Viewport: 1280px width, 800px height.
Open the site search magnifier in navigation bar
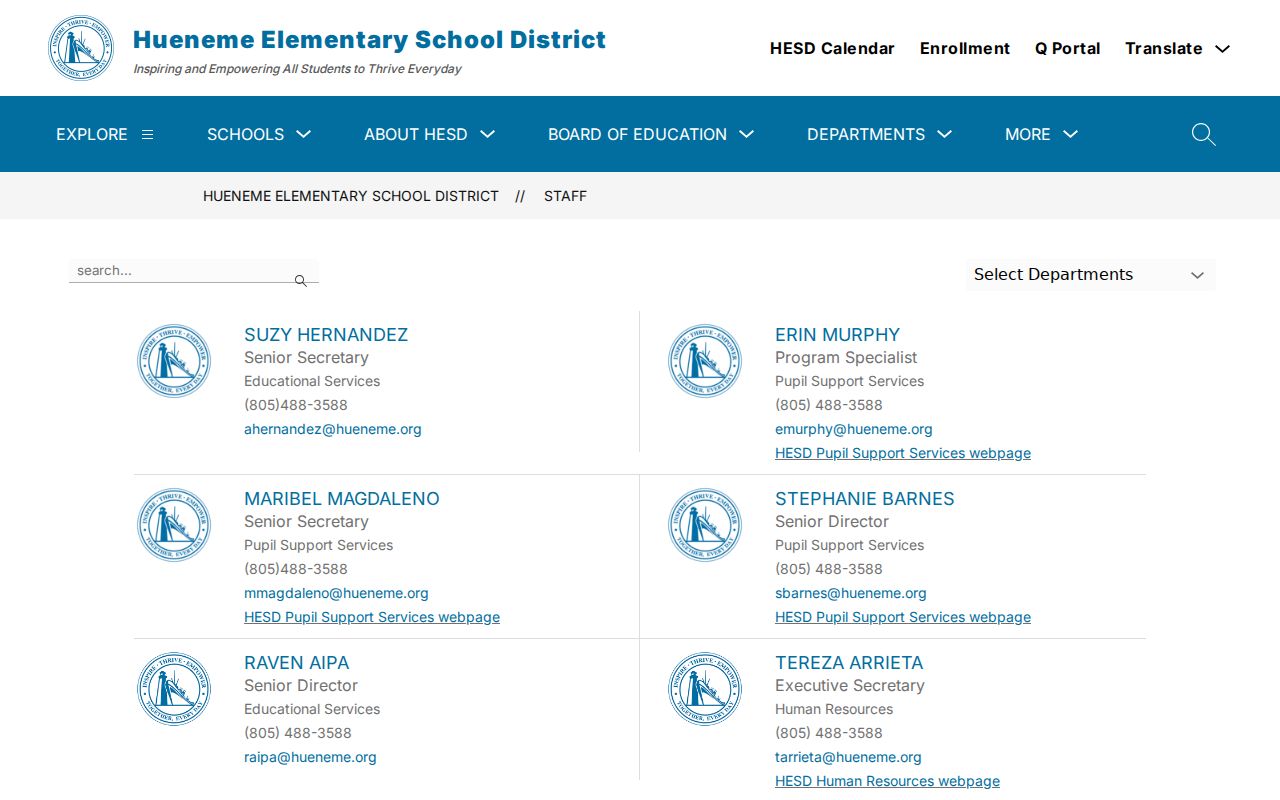(x=1203, y=134)
